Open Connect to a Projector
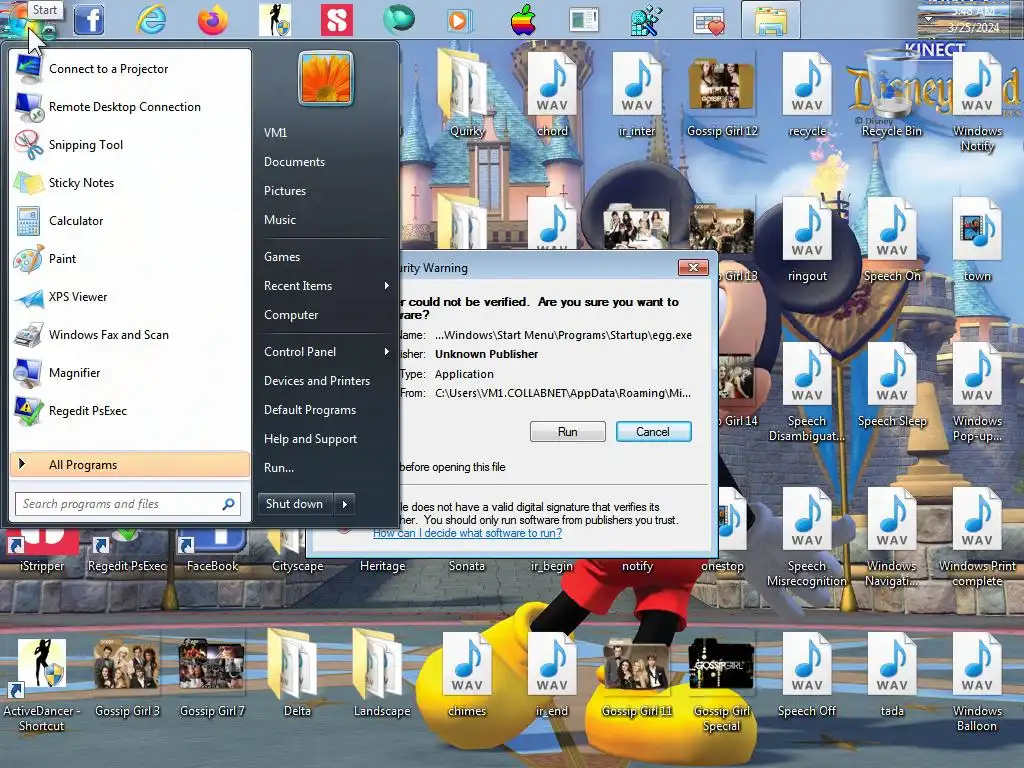1024x768 pixels. tap(130, 69)
